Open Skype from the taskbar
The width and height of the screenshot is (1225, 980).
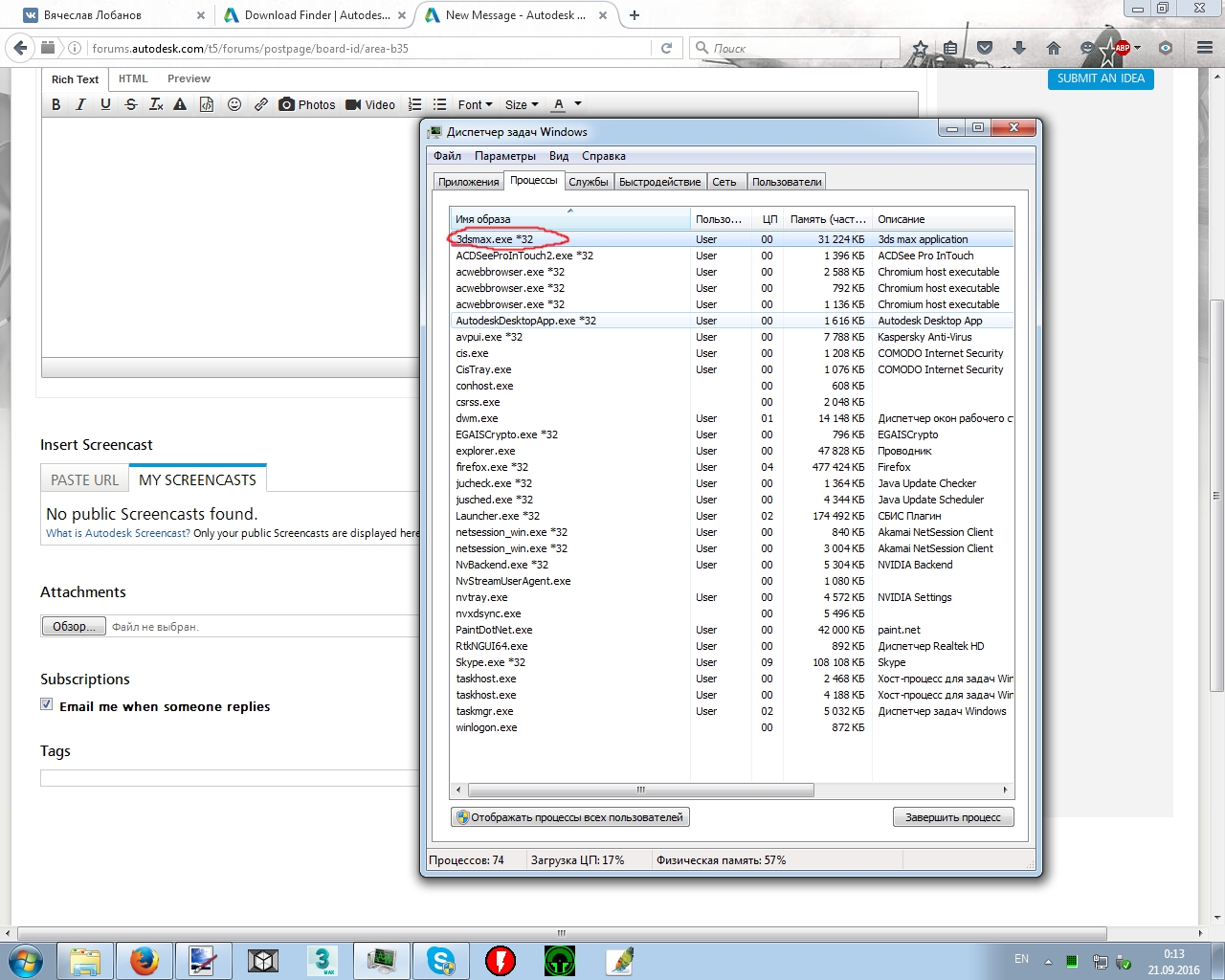(440, 961)
